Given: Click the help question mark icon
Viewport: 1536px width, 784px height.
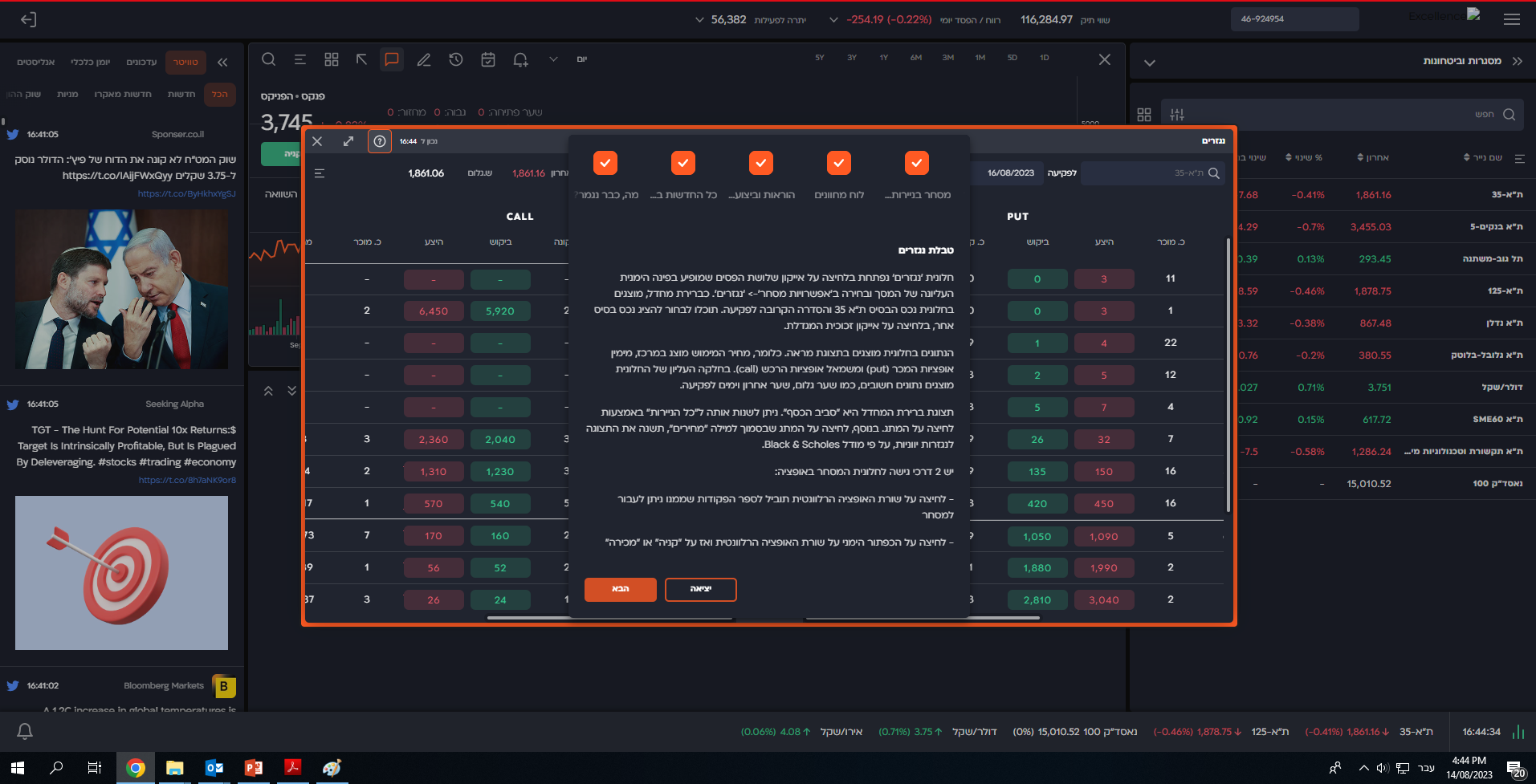Looking at the screenshot, I should click(380, 141).
